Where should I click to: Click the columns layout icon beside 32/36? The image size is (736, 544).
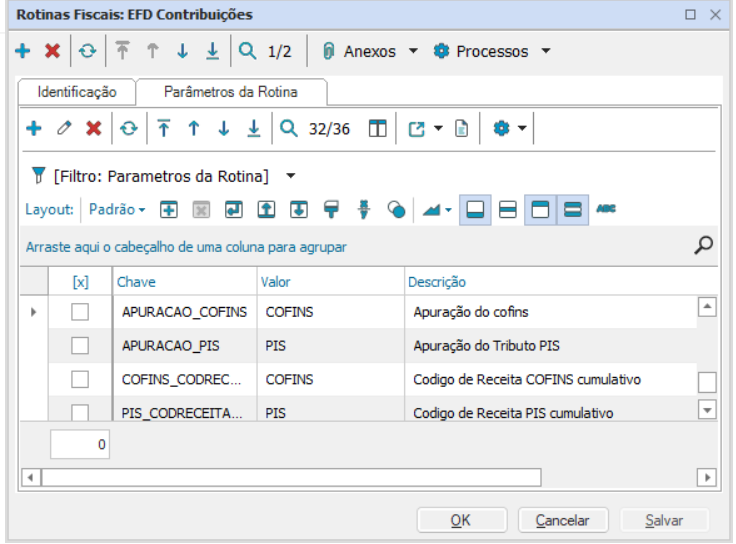click(x=377, y=128)
